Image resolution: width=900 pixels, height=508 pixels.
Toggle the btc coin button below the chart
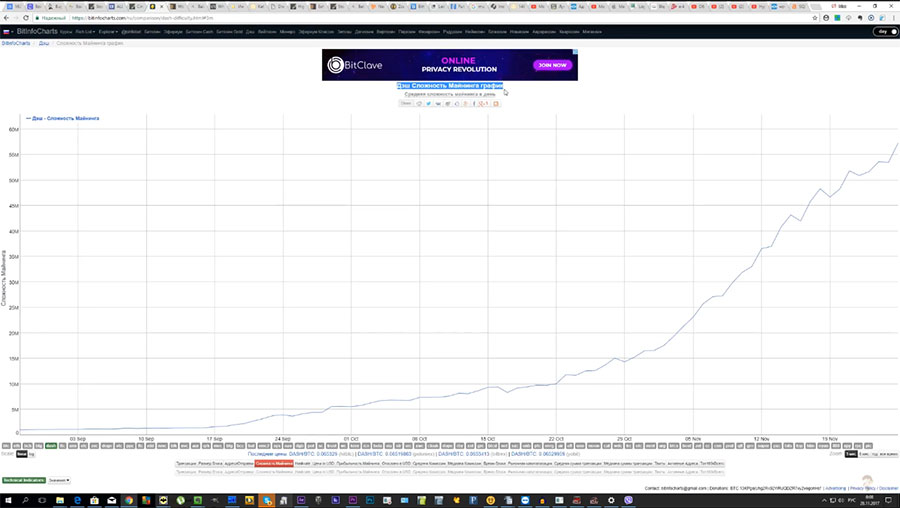pyautogui.click(x=6, y=445)
